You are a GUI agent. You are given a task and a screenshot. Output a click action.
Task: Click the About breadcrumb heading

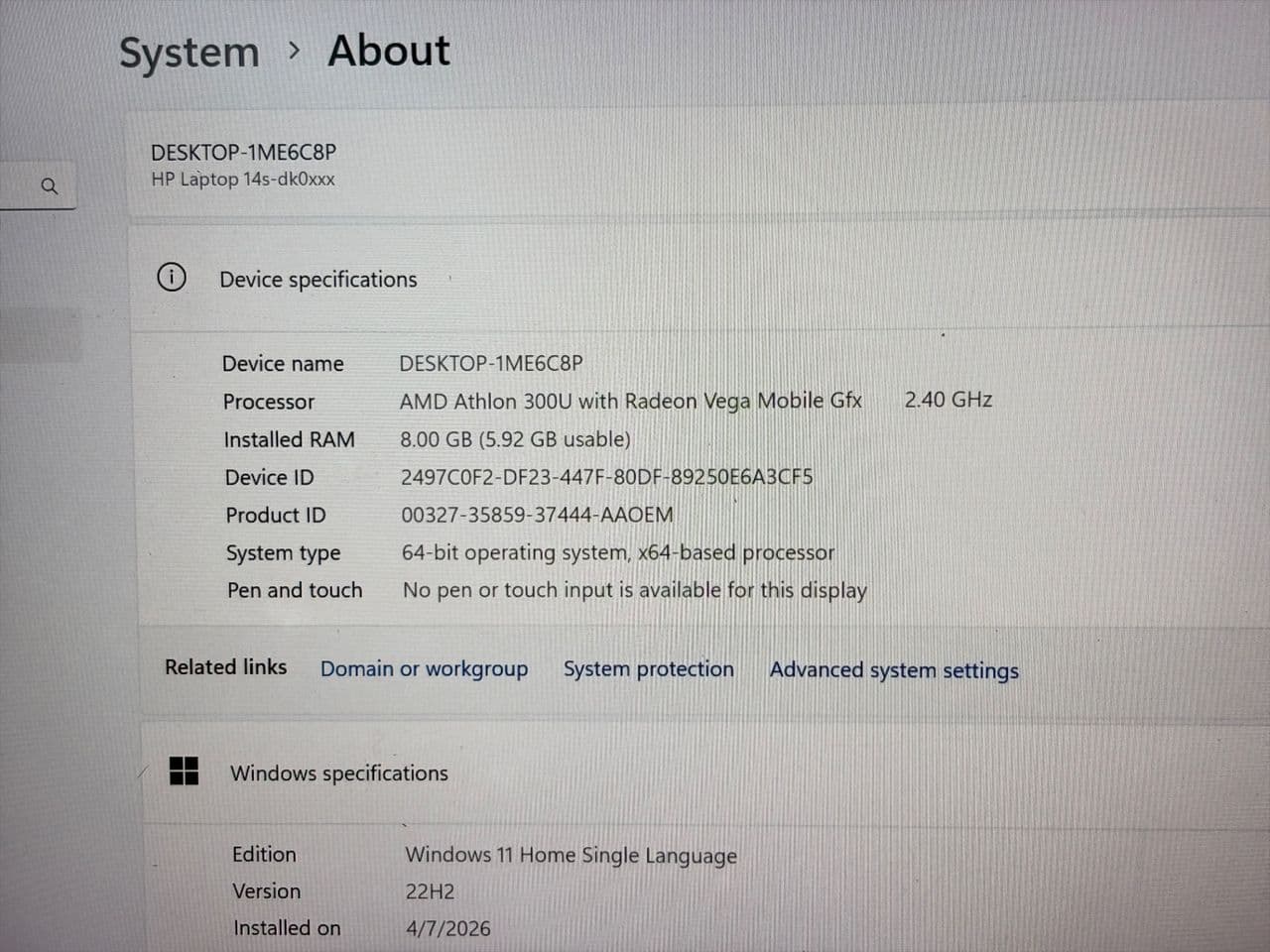(389, 51)
